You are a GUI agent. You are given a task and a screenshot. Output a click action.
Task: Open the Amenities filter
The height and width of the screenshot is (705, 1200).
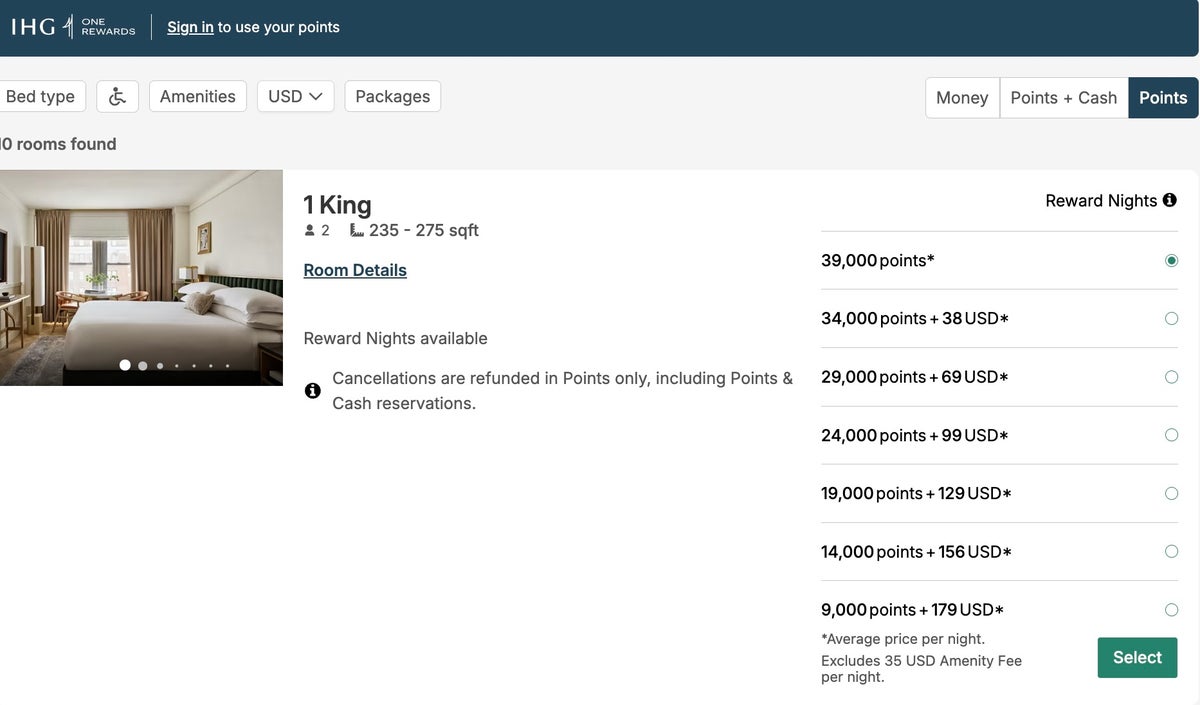pyautogui.click(x=197, y=95)
